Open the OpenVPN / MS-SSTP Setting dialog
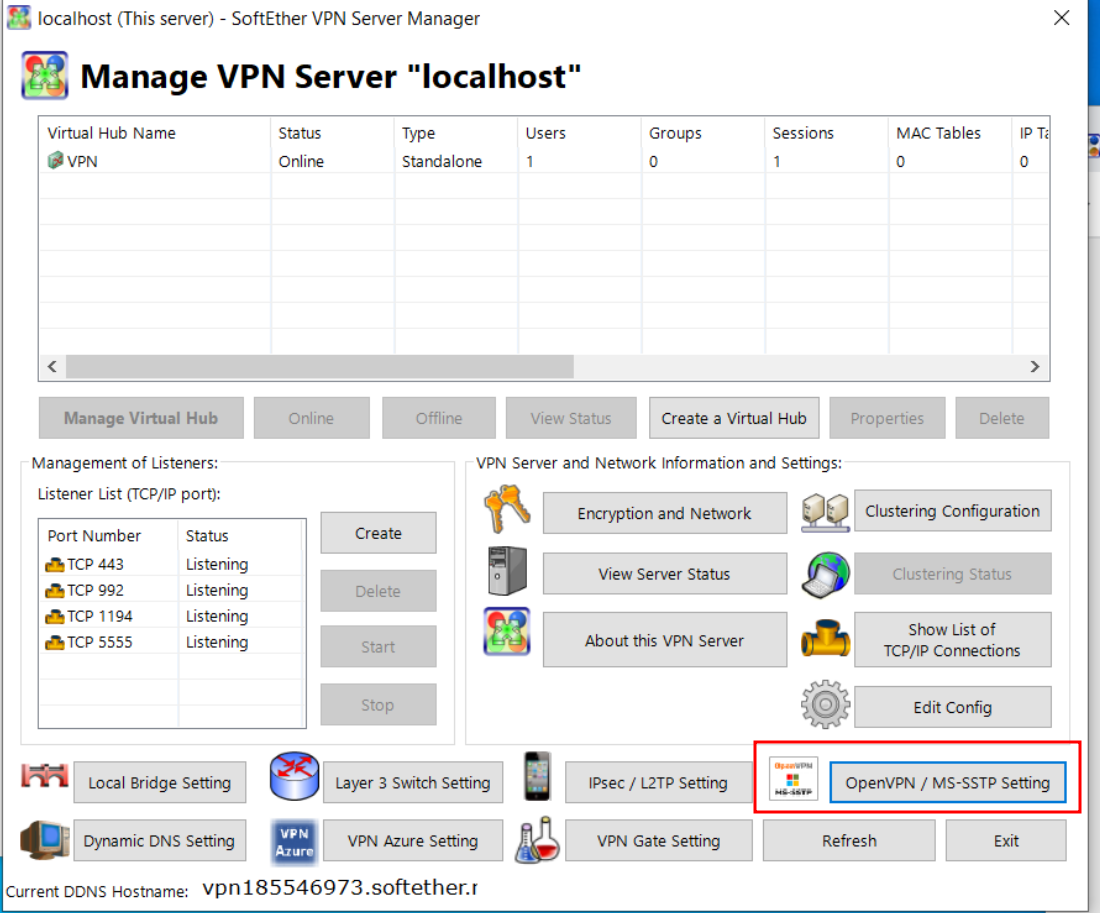 click(947, 783)
